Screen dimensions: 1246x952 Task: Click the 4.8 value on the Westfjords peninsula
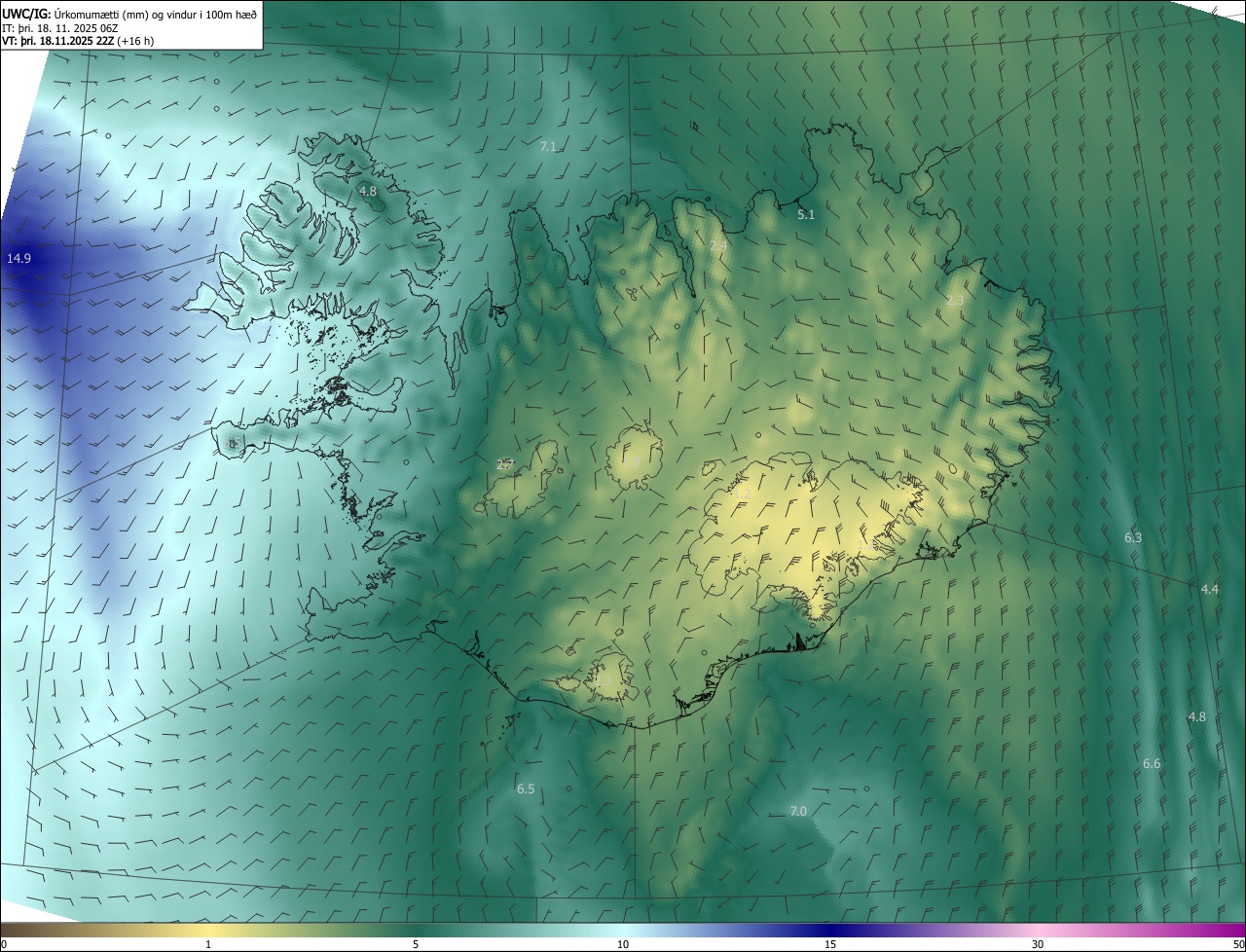[368, 191]
